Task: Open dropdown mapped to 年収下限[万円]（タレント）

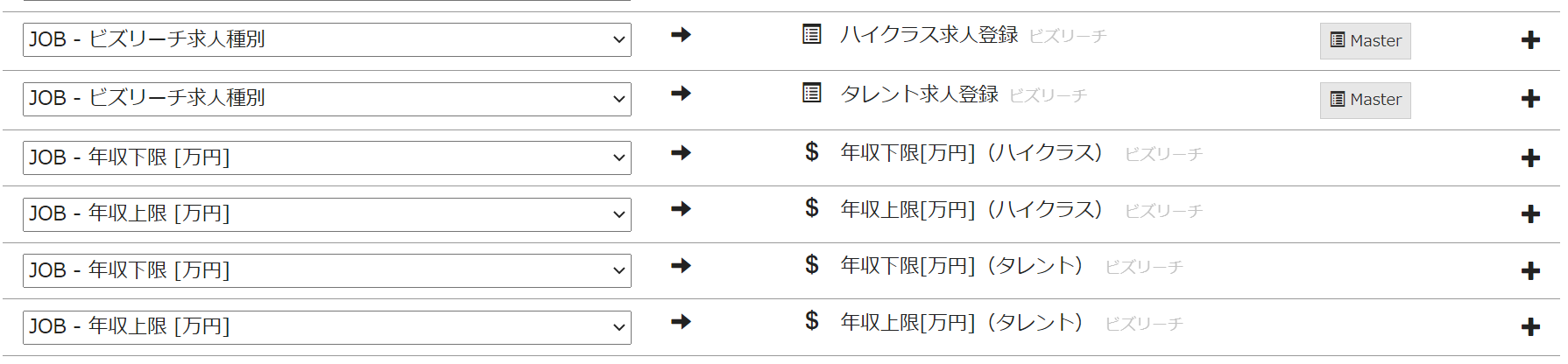Action: point(327,271)
